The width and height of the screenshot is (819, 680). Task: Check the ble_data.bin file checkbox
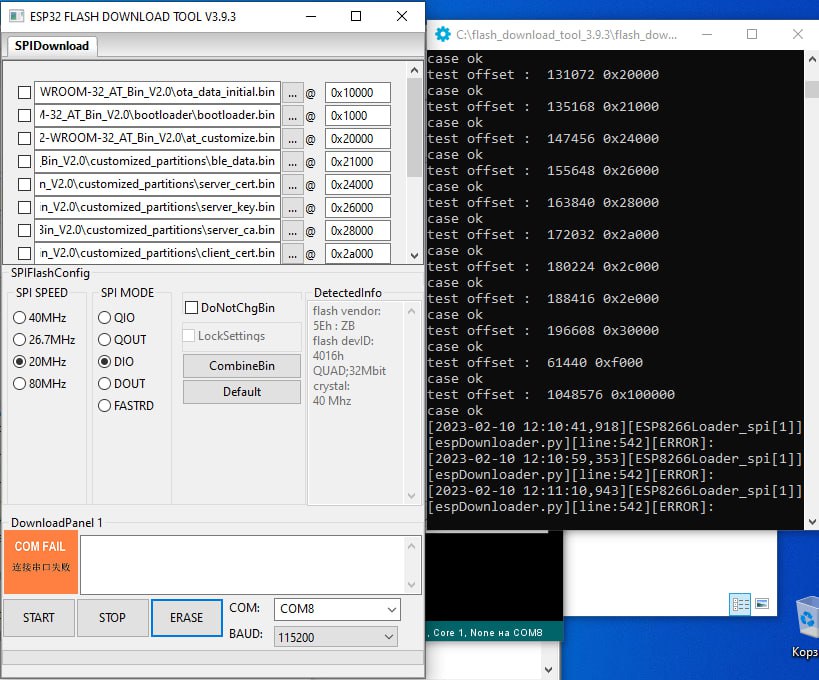(x=25, y=161)
